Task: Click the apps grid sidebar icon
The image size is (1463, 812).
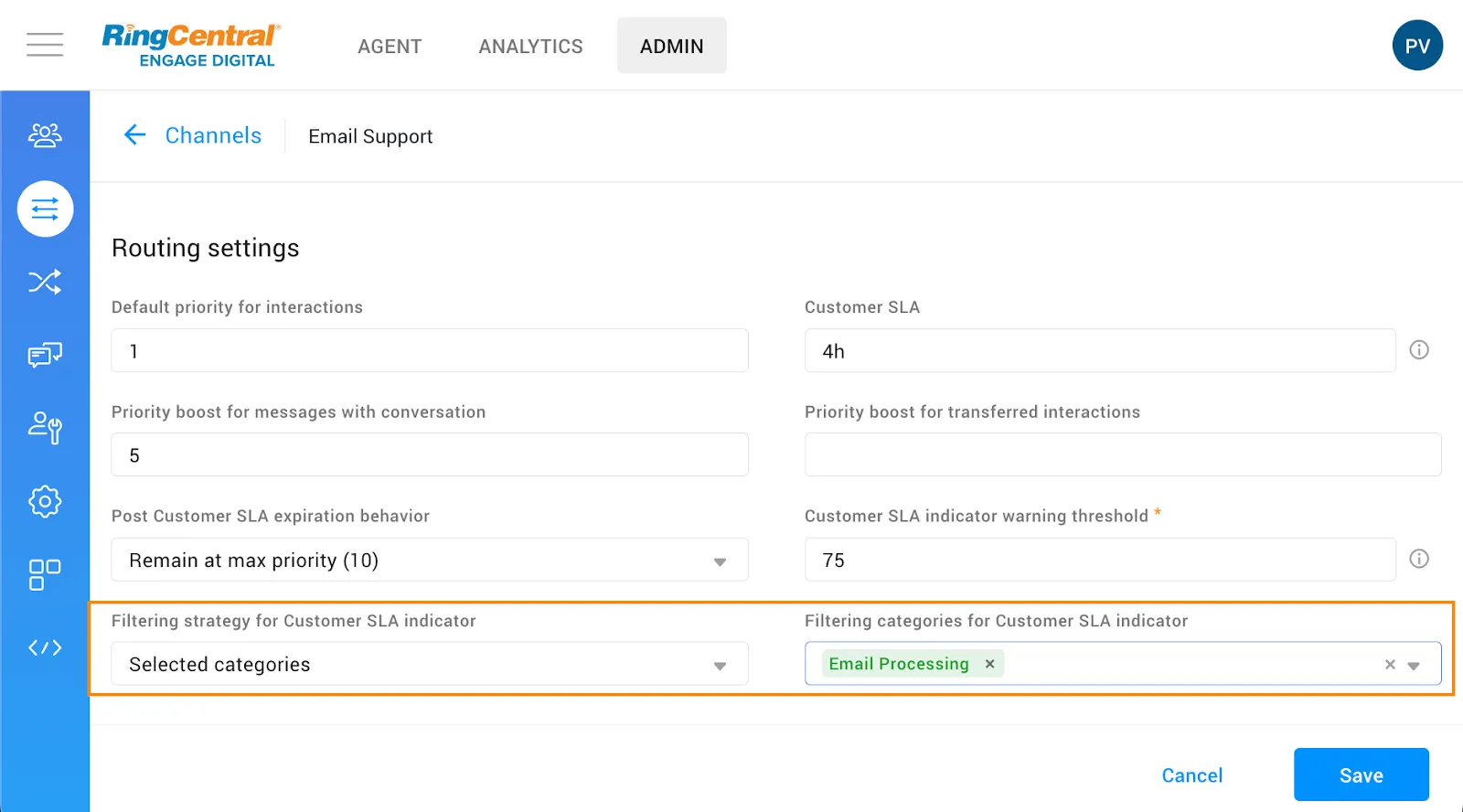Action: click(x=45, y=575)
